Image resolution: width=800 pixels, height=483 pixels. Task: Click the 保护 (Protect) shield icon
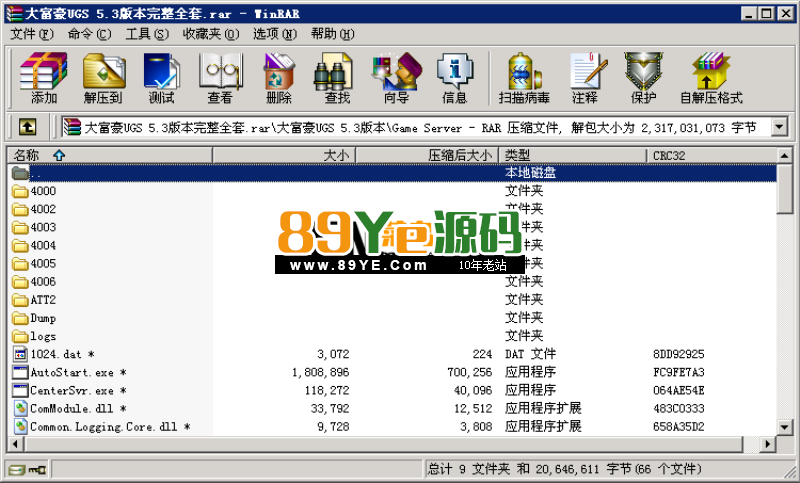(643, 78)
